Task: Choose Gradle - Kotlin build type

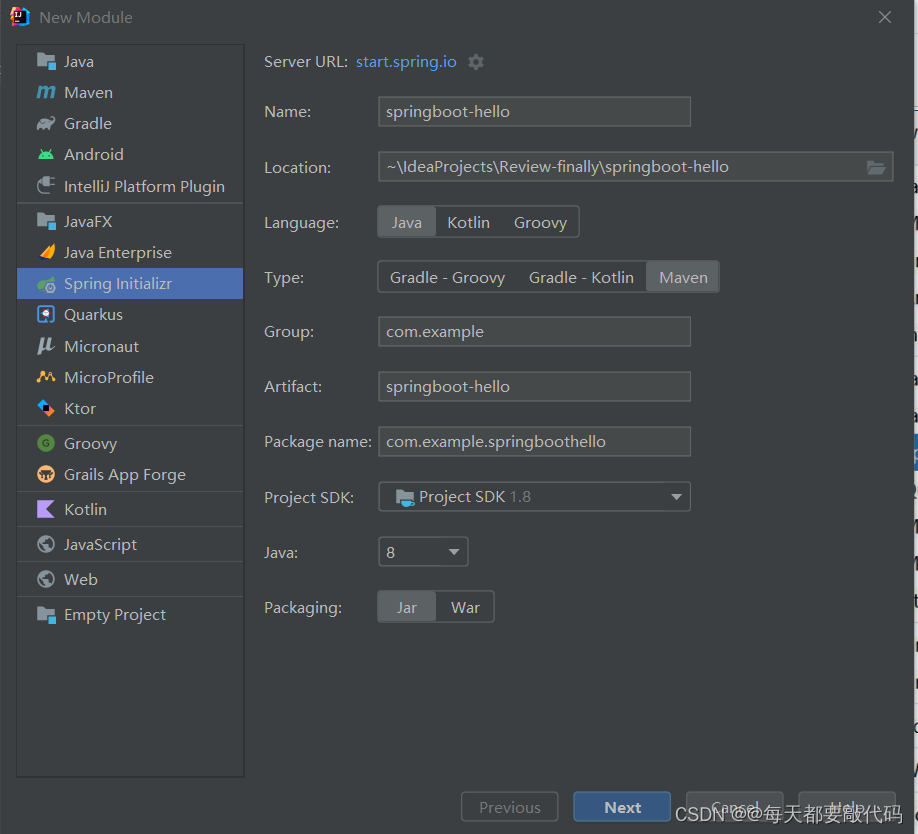Action: [x=581, y=277]
